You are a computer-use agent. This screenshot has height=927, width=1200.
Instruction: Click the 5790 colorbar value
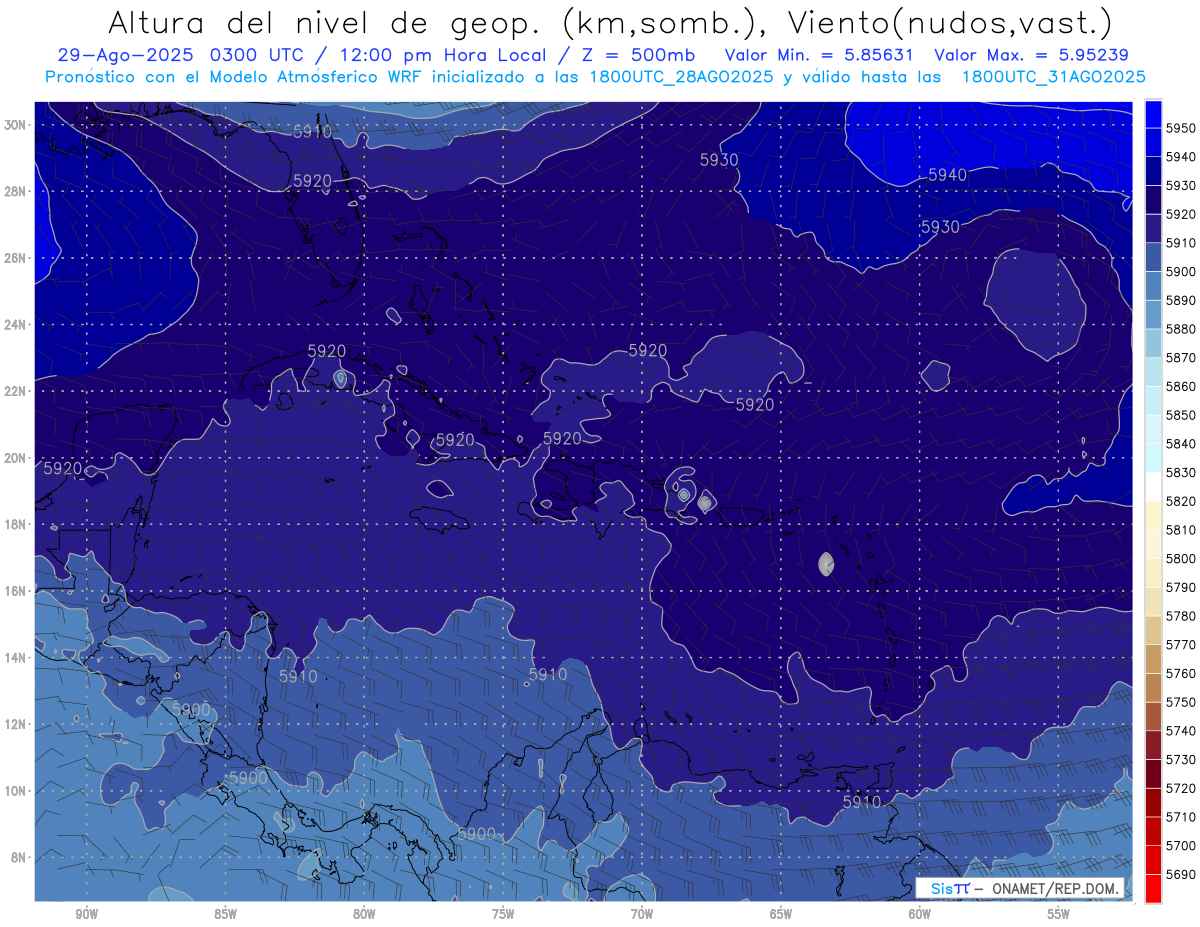(1181, 587)
